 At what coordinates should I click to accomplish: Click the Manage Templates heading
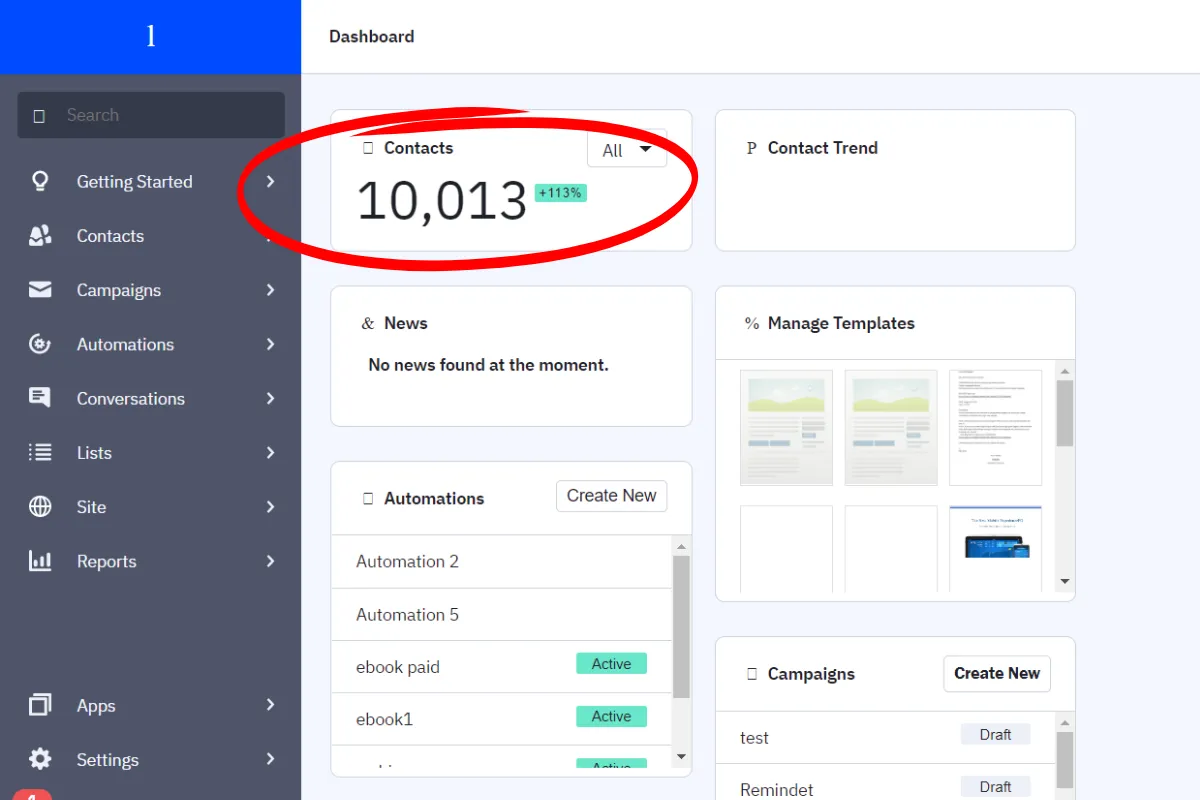click(841, 323)
